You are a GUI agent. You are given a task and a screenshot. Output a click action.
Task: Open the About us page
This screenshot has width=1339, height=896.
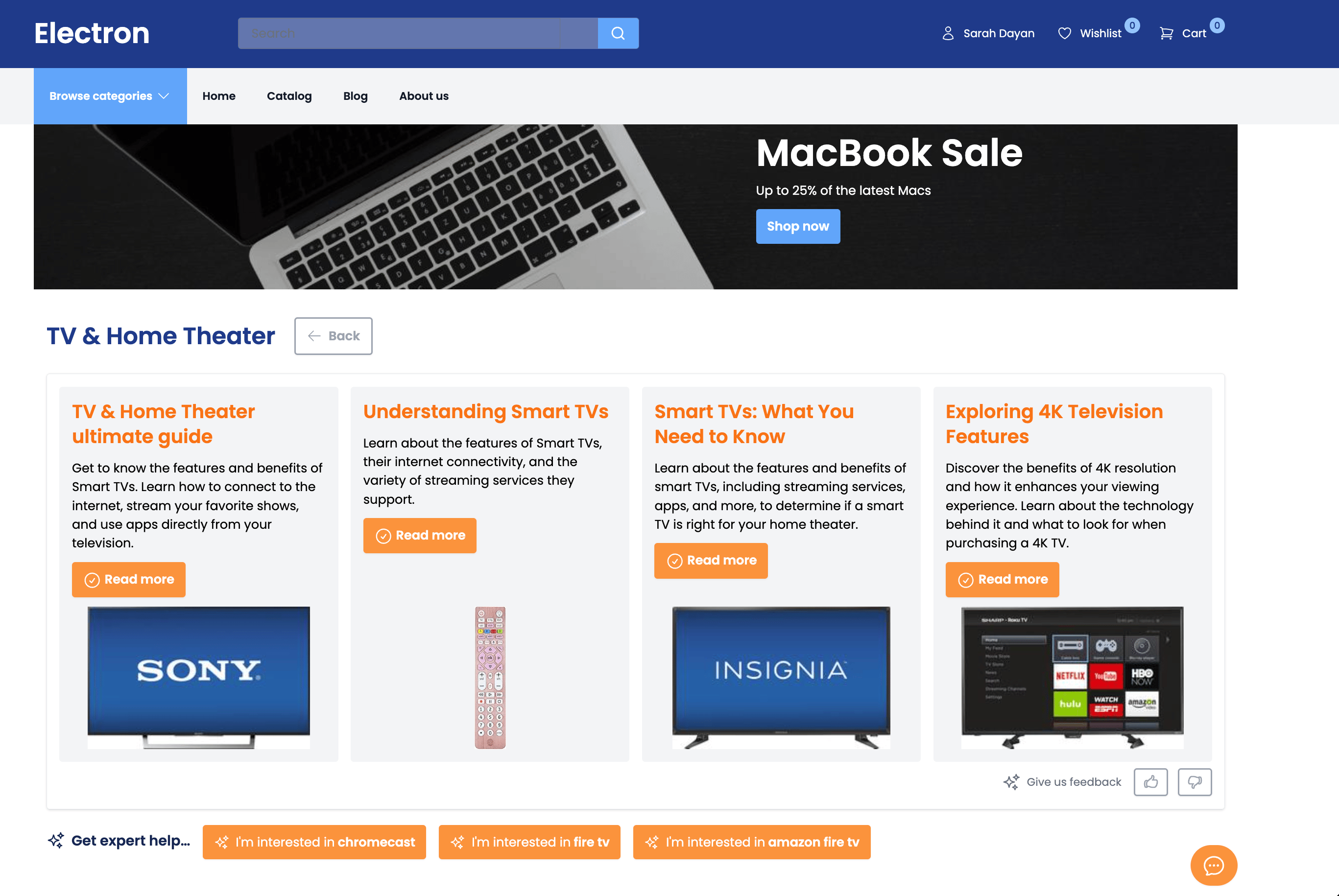424,96
